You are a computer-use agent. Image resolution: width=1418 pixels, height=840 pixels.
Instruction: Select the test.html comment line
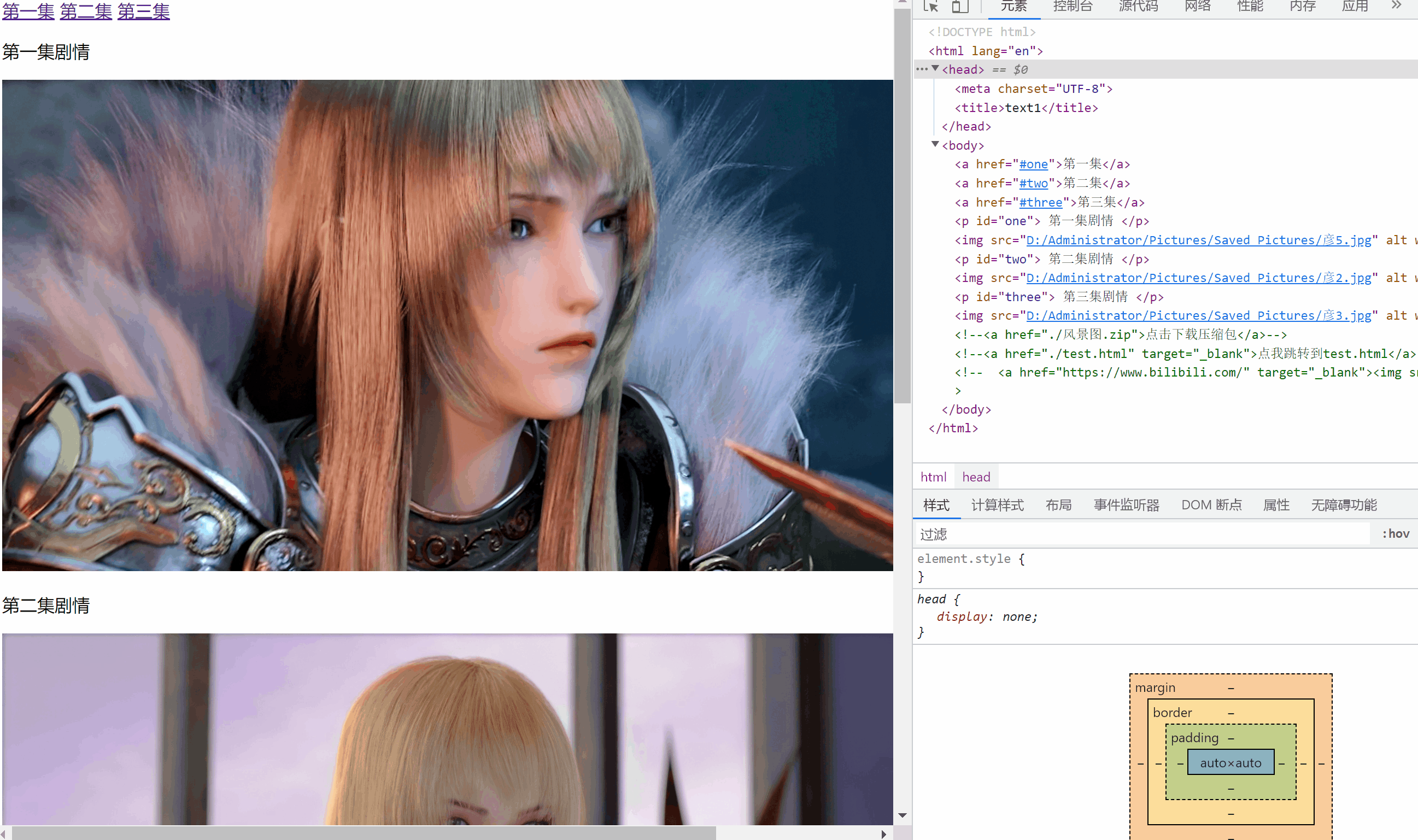(1186, 354)
